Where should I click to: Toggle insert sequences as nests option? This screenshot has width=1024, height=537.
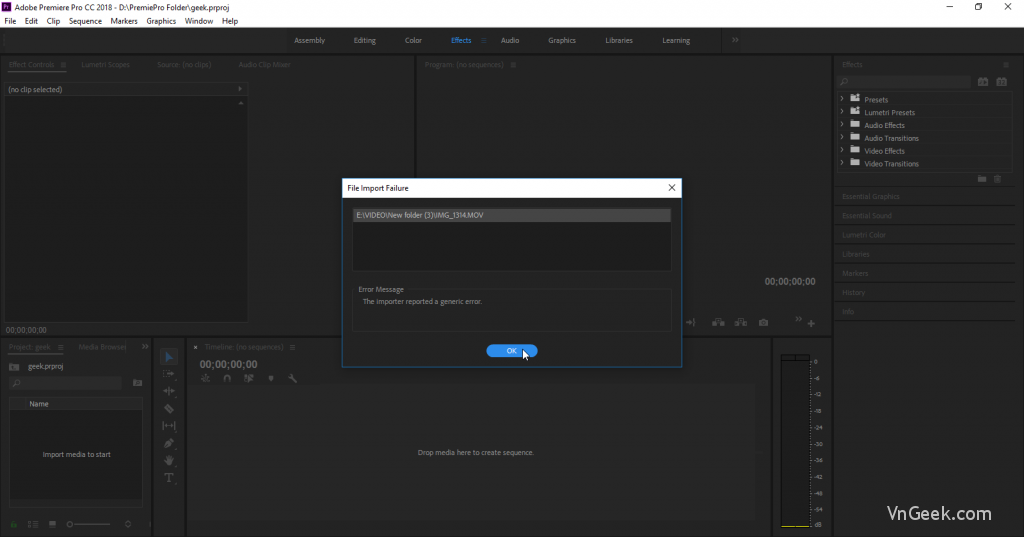(x=205, y=378)
